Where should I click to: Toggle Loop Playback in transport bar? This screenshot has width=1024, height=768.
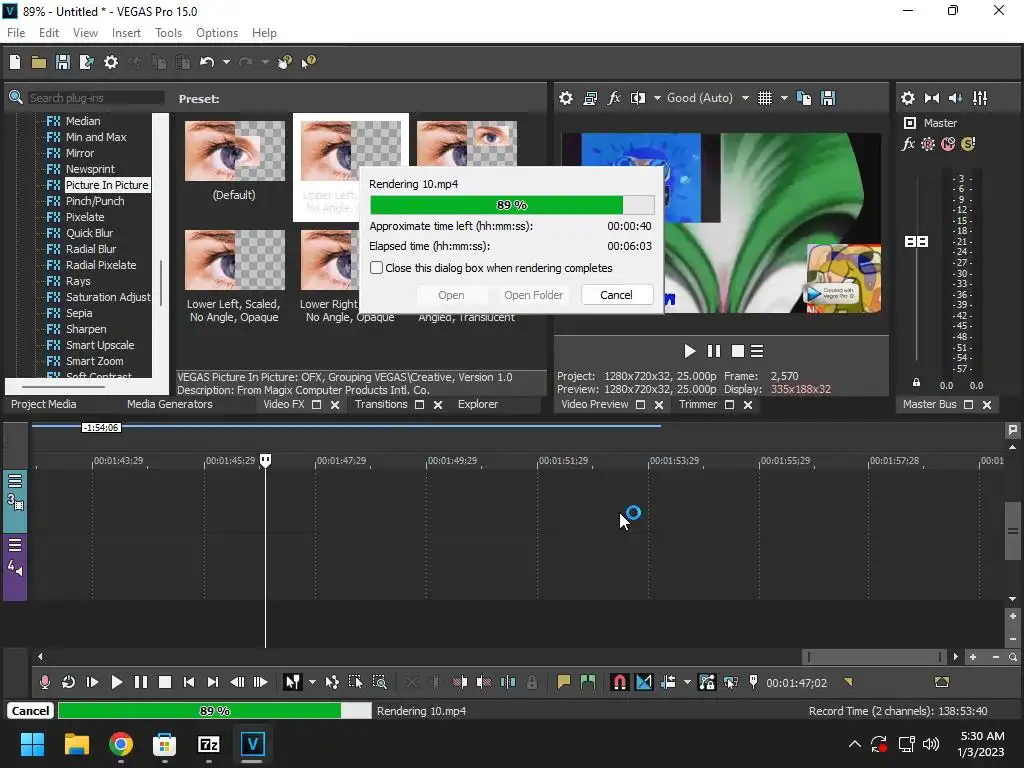click(x=68, y=682)
